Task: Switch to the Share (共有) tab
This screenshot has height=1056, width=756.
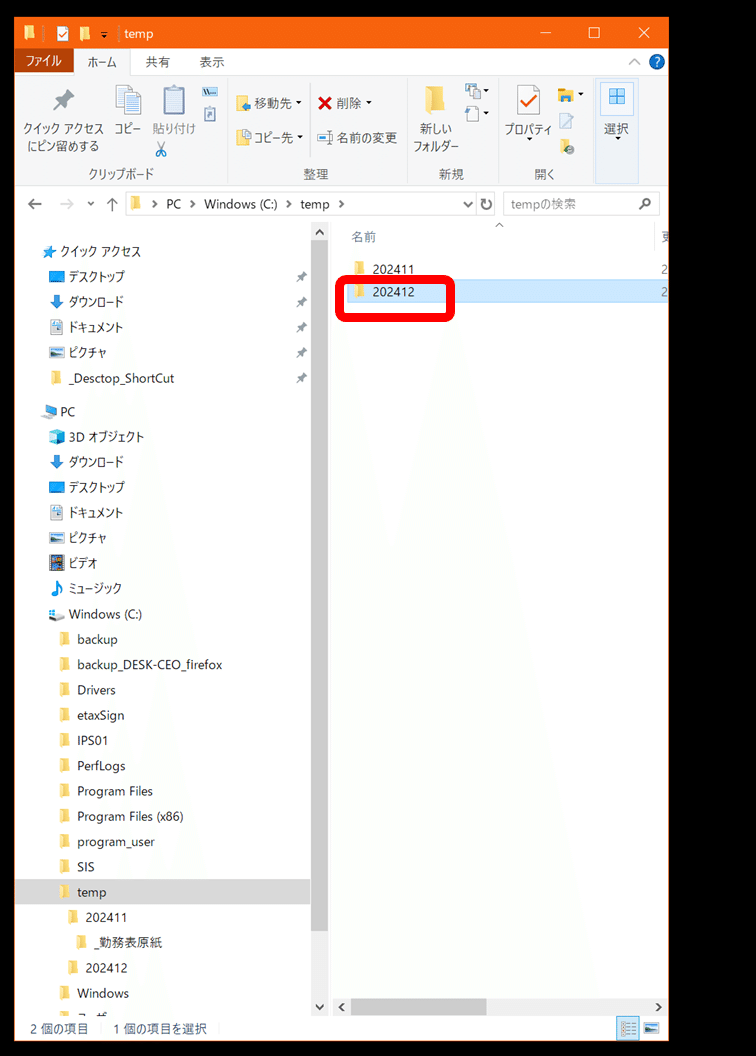Action: (x=158, y=62)
